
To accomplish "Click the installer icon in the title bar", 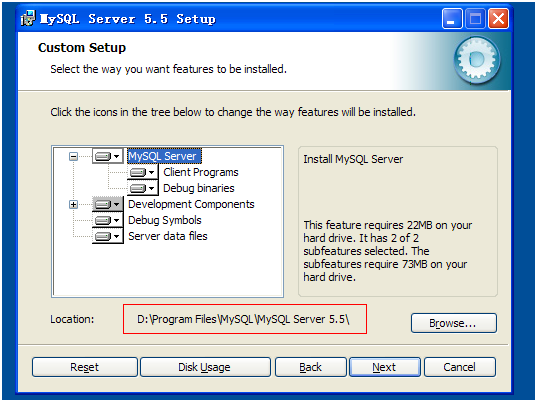I will click(x=28, y=18).
